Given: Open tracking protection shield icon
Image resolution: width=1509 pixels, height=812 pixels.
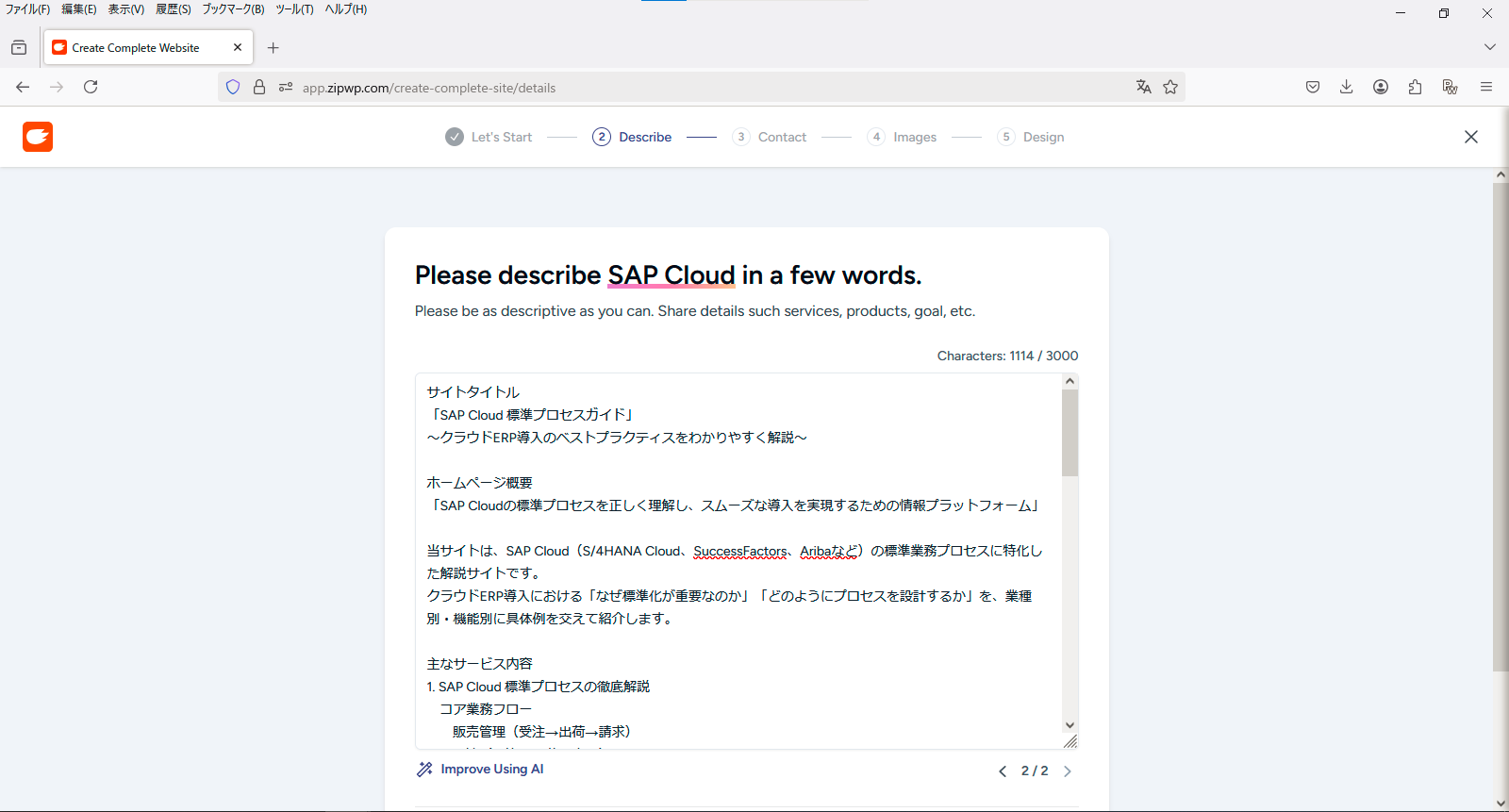Looking at the screenshot, I should [x=233, y=87].
